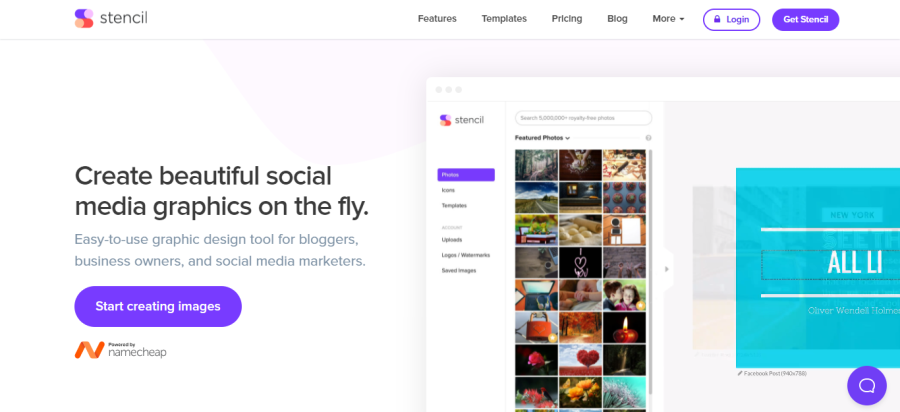
Task: Expand the More menu
Action: click(x=668, y=19)
